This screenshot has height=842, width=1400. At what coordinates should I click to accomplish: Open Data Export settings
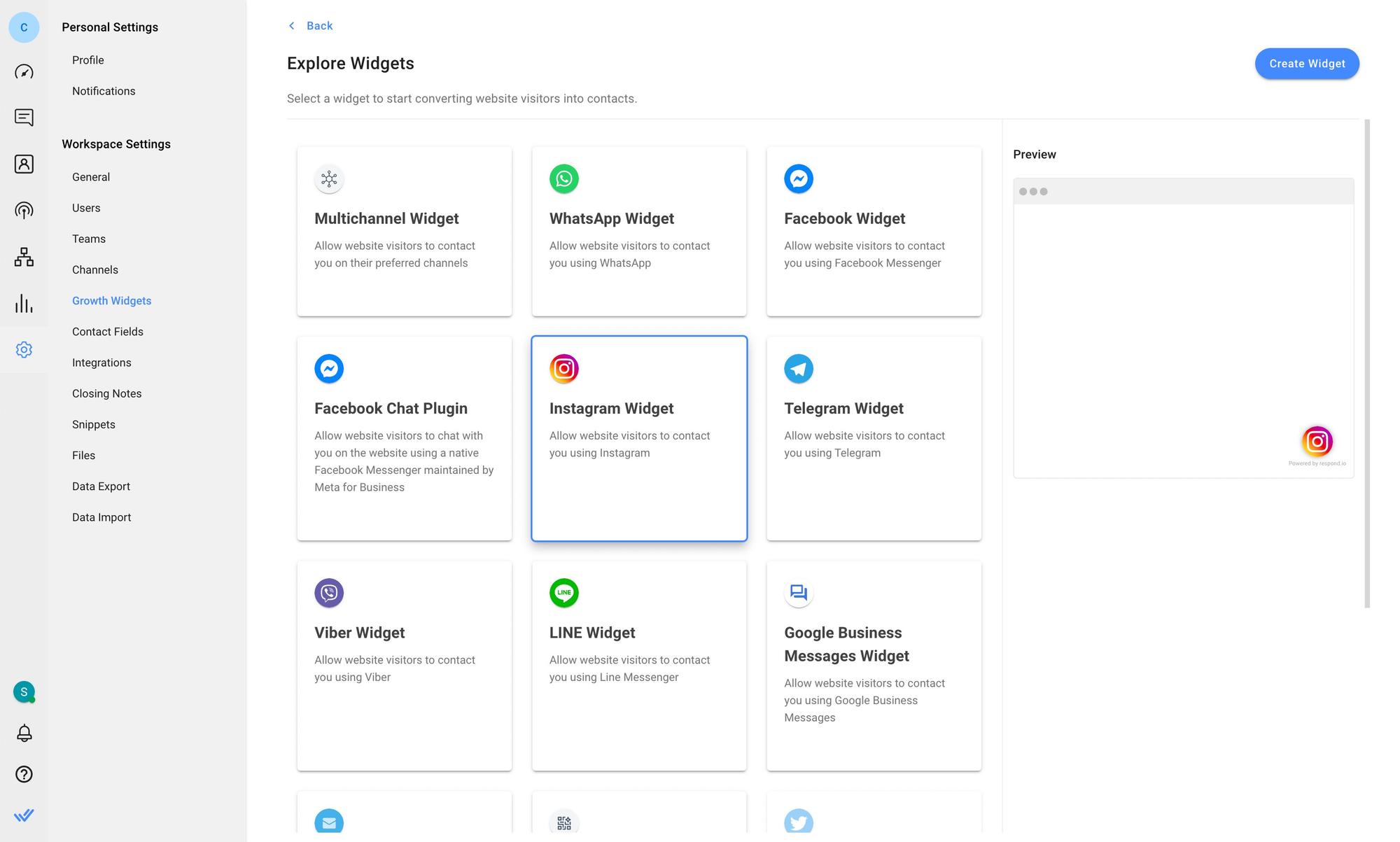click(101, 486)
